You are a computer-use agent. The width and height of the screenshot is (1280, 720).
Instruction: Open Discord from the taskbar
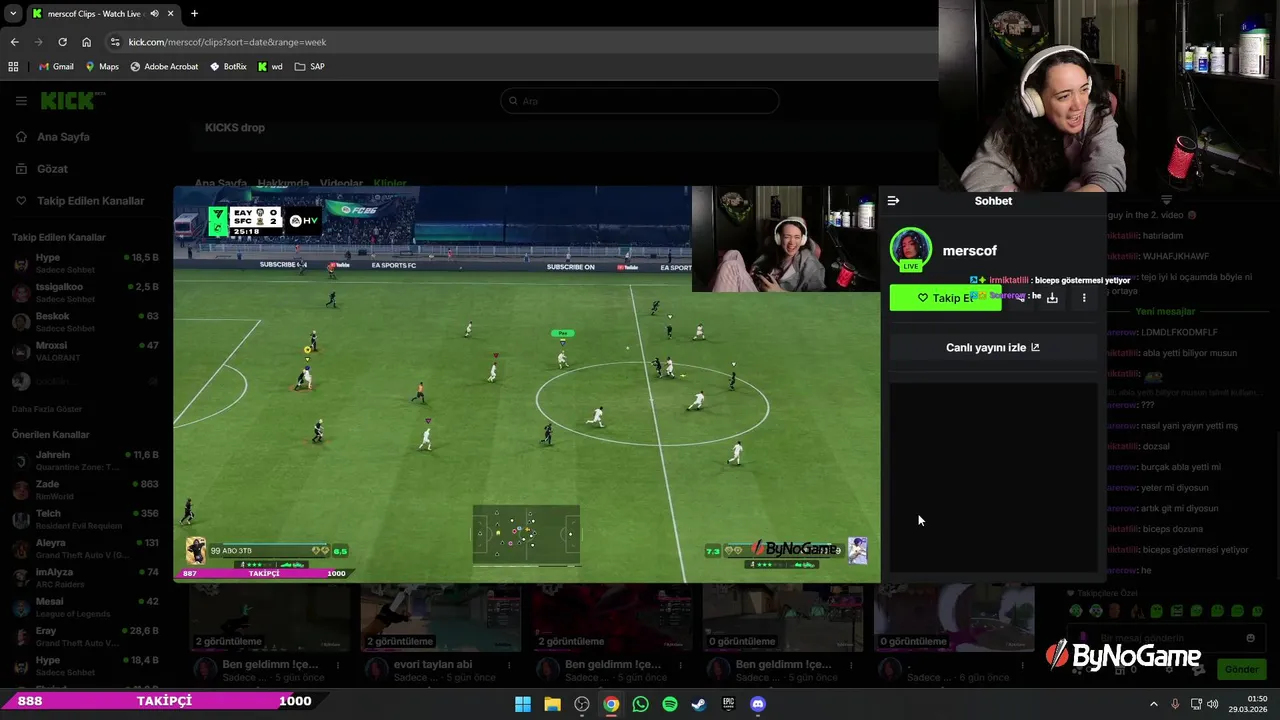[x=758, y=704]
